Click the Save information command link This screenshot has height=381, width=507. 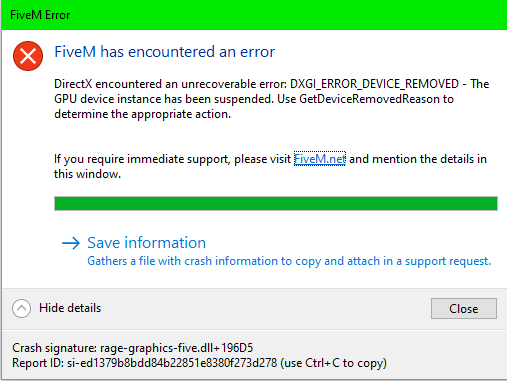pyautogui.click(x=276, y=251)
